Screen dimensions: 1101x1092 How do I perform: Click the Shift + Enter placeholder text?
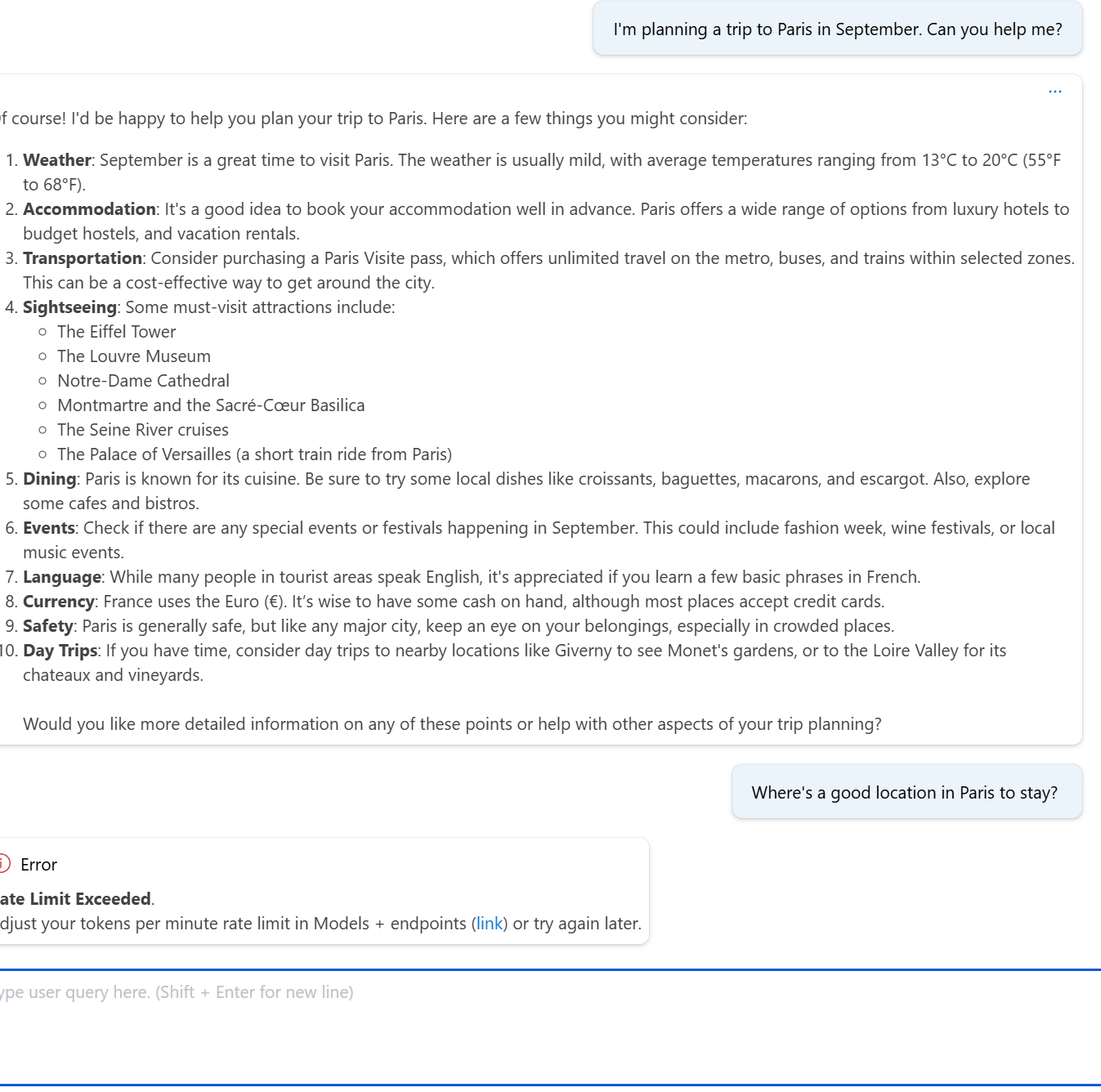pyautogui.click(x=176, y=991)
